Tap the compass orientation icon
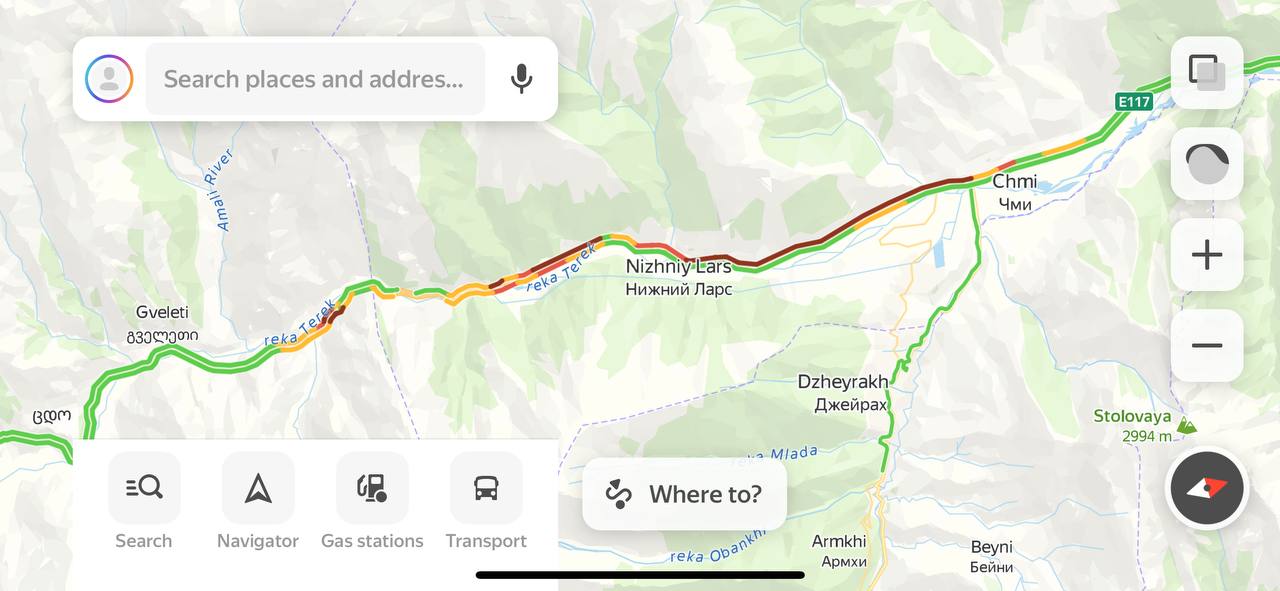Screen dimensions: 1280x591 point(1207,489)
